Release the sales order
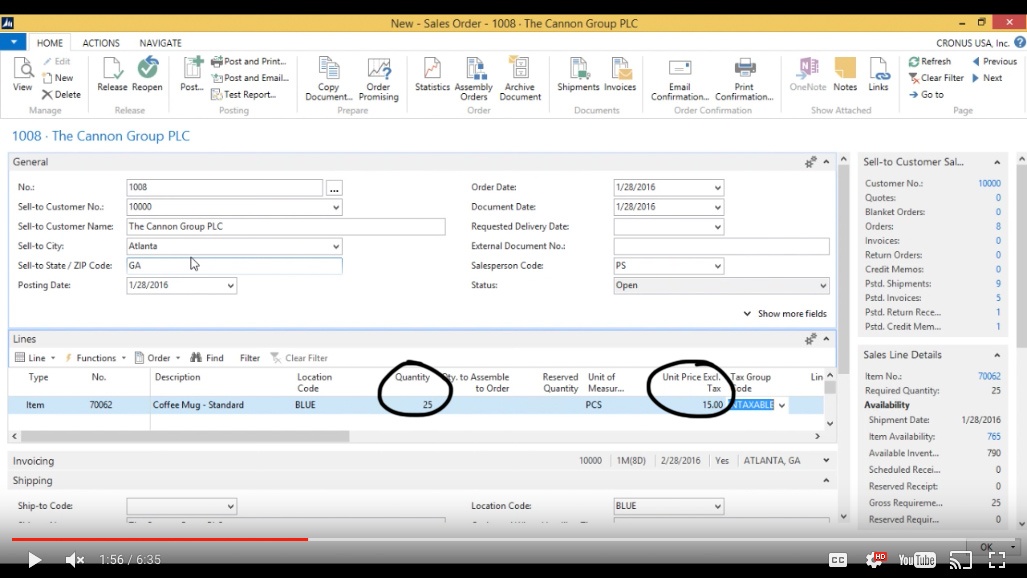Screen dimensions: 1027x578 [112, 74]
